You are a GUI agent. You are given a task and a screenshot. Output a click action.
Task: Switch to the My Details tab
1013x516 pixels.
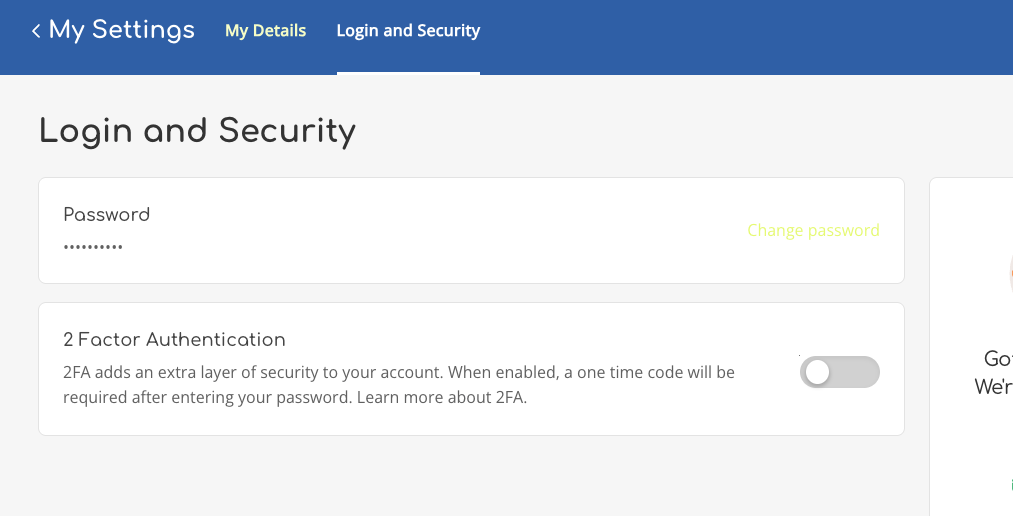[x=265, y=31]
